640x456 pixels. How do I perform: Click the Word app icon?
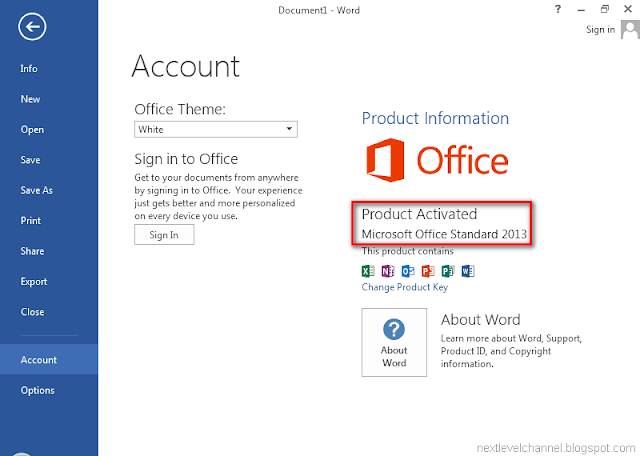click(x=468, y=271)
